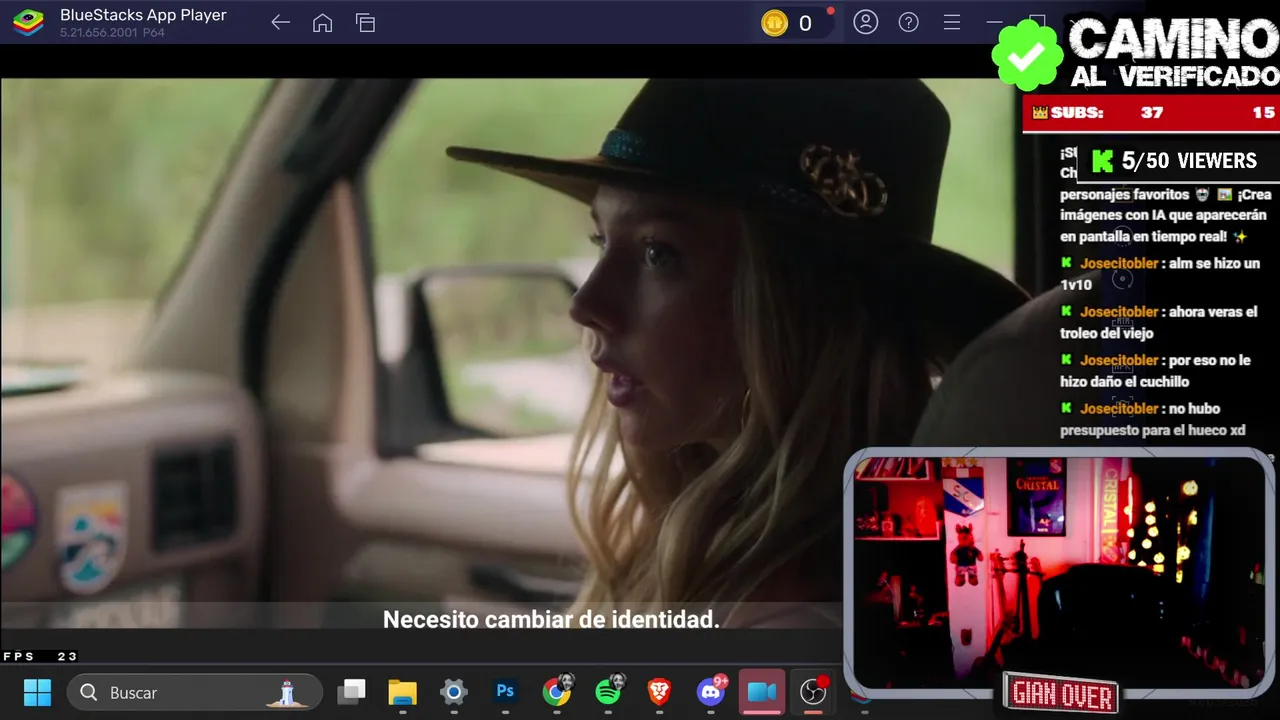Click the GIAN OVER name tag
The width and height of the screenshot is (1280, 720).
tap(1061, 693)
